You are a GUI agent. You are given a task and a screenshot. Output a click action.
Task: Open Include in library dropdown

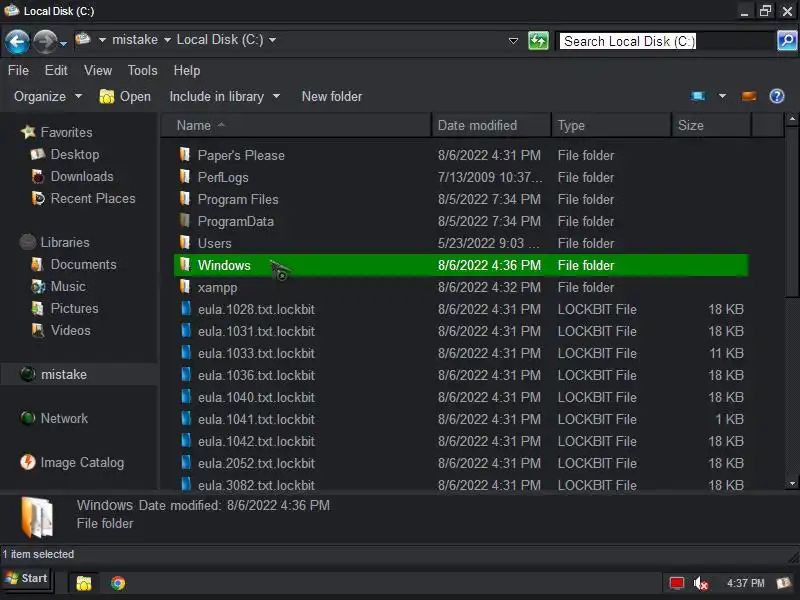tap(224, 96)
